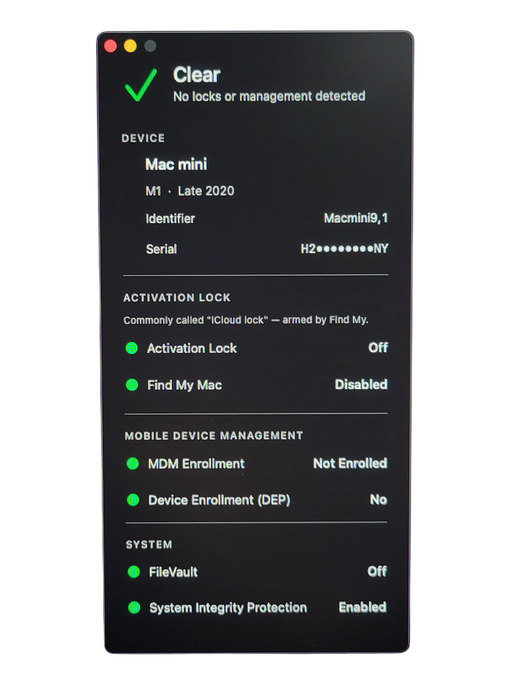Screen dimensions: 525x700
Task: Click the yellow minimize window button
Action: click(130, 46)
